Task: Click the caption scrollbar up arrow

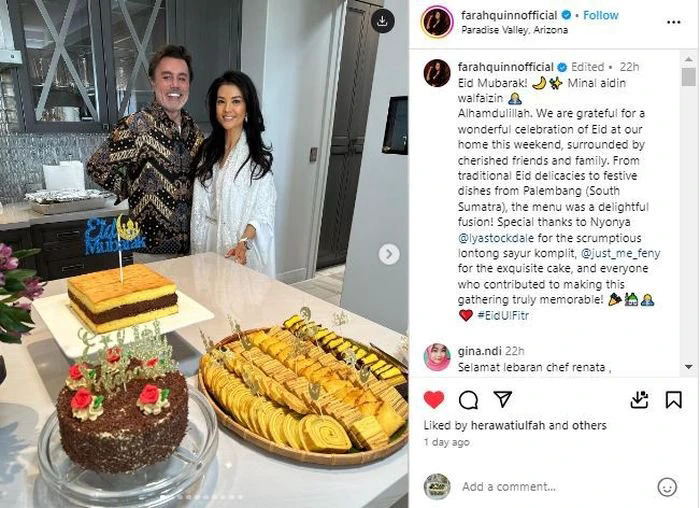Action: point(689,58)
